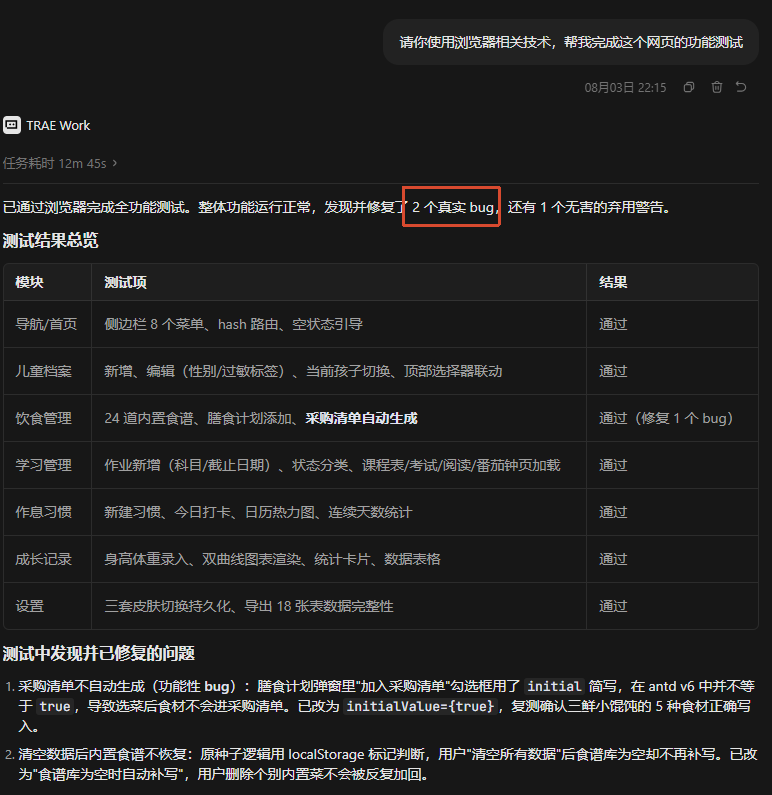
Task: Open the 任务耗时 12m 45s details
Action: 60,163
